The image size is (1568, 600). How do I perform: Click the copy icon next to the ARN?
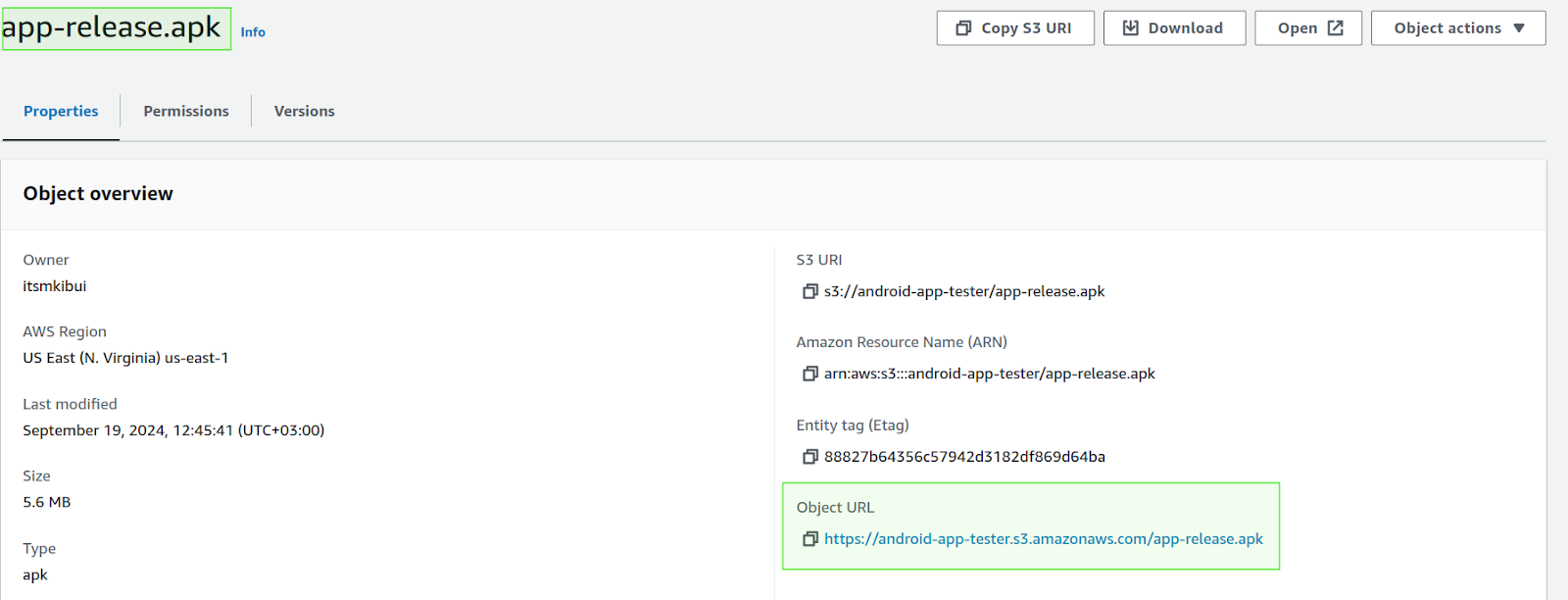tap(809, 374)
